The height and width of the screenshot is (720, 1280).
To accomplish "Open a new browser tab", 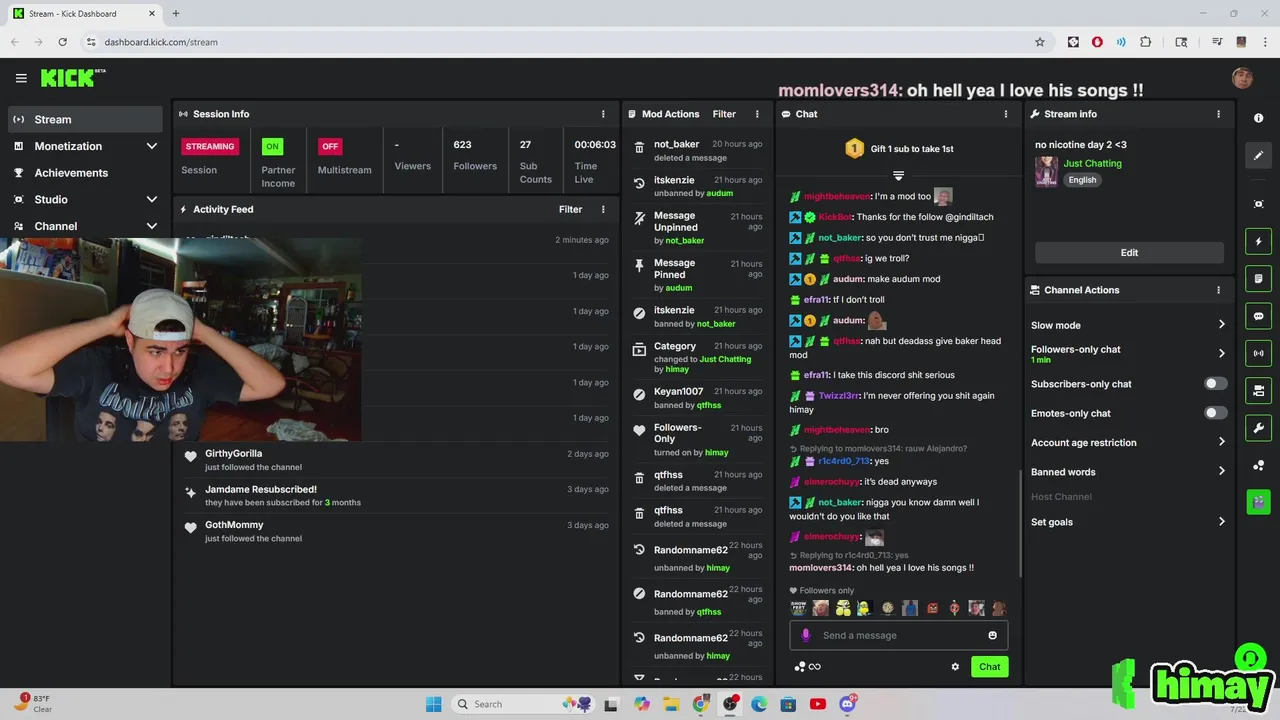I will (x=176, y=14).
